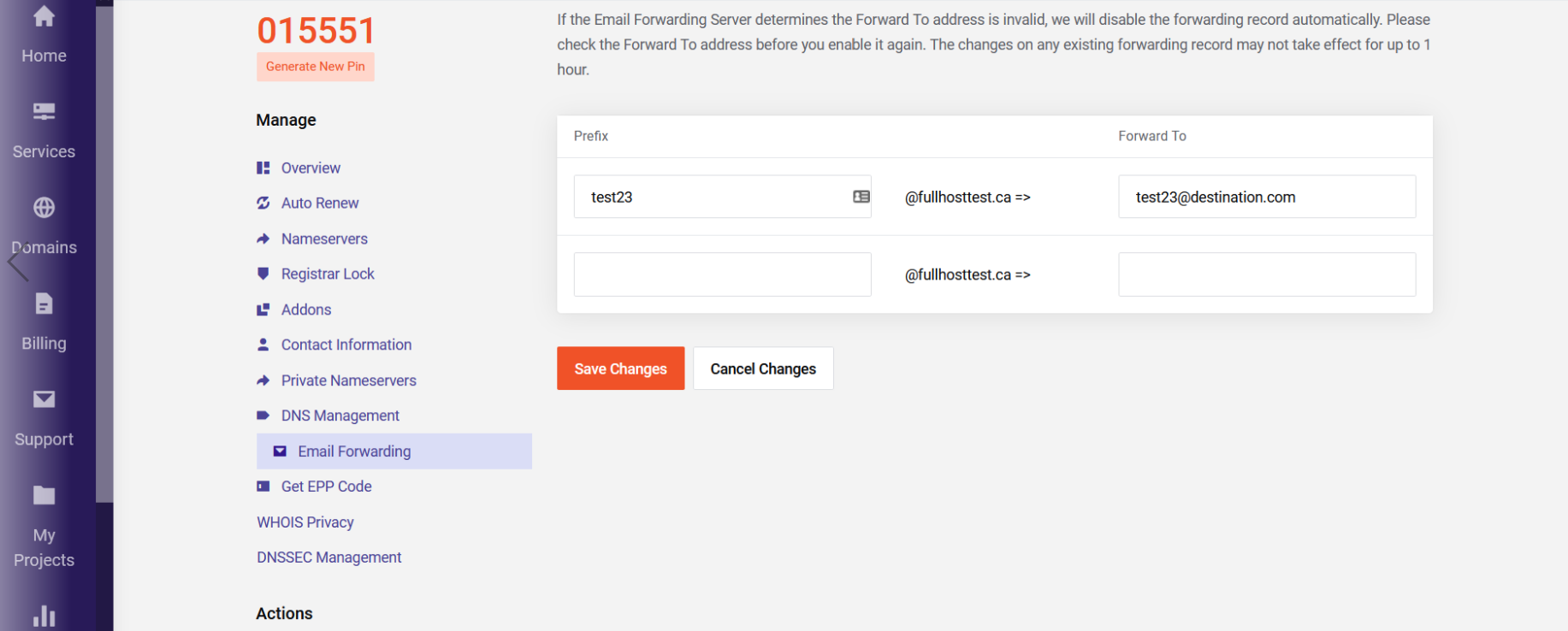Select the Domains globe icon
The width and height of the screenshot is (1568, 631).
point(42,207)
